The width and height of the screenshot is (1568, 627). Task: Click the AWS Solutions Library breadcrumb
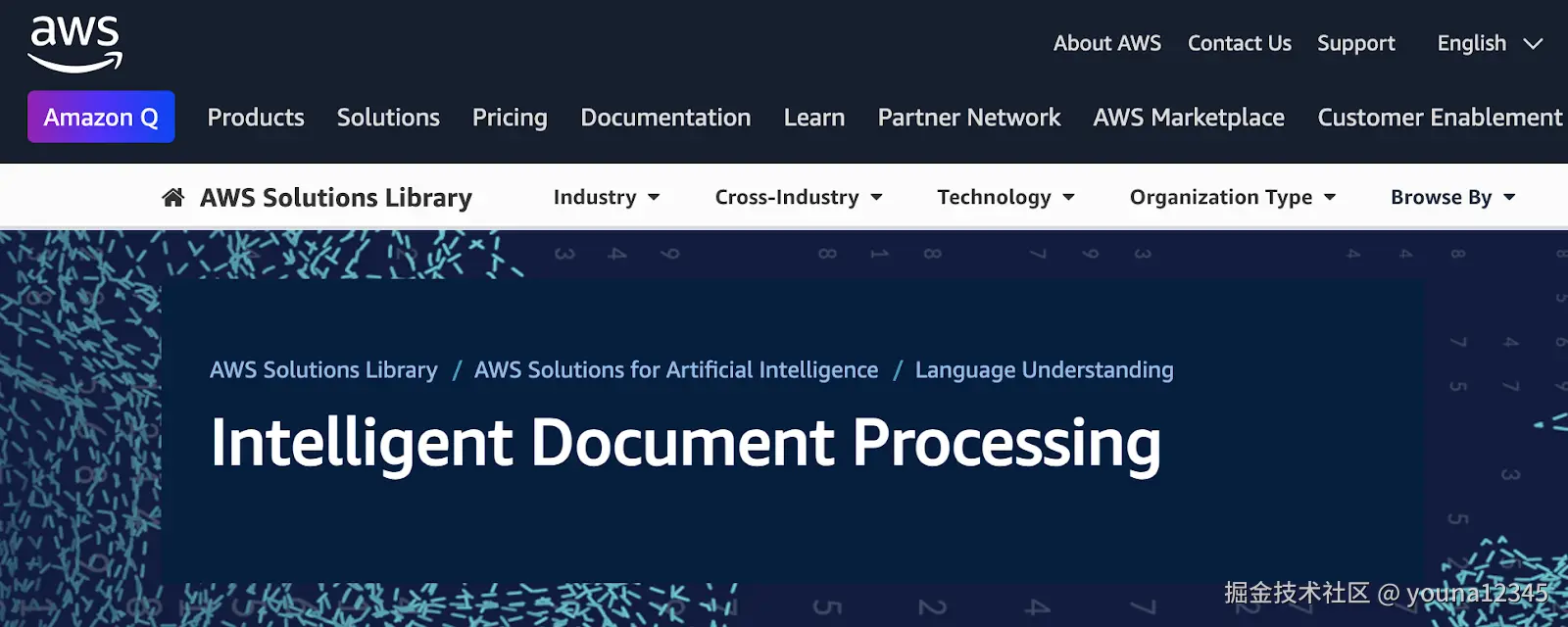click(x=323, y=370)
